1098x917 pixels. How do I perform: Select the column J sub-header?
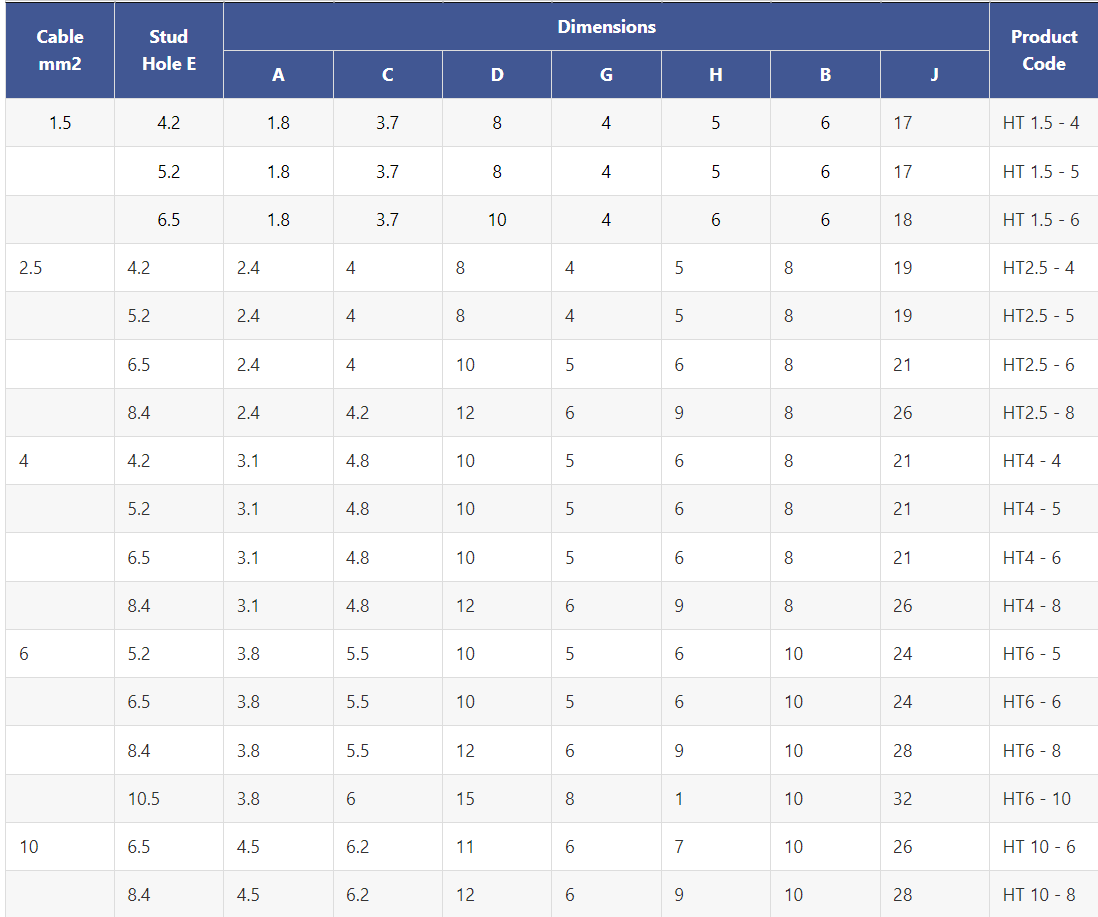tap(934, 75)
